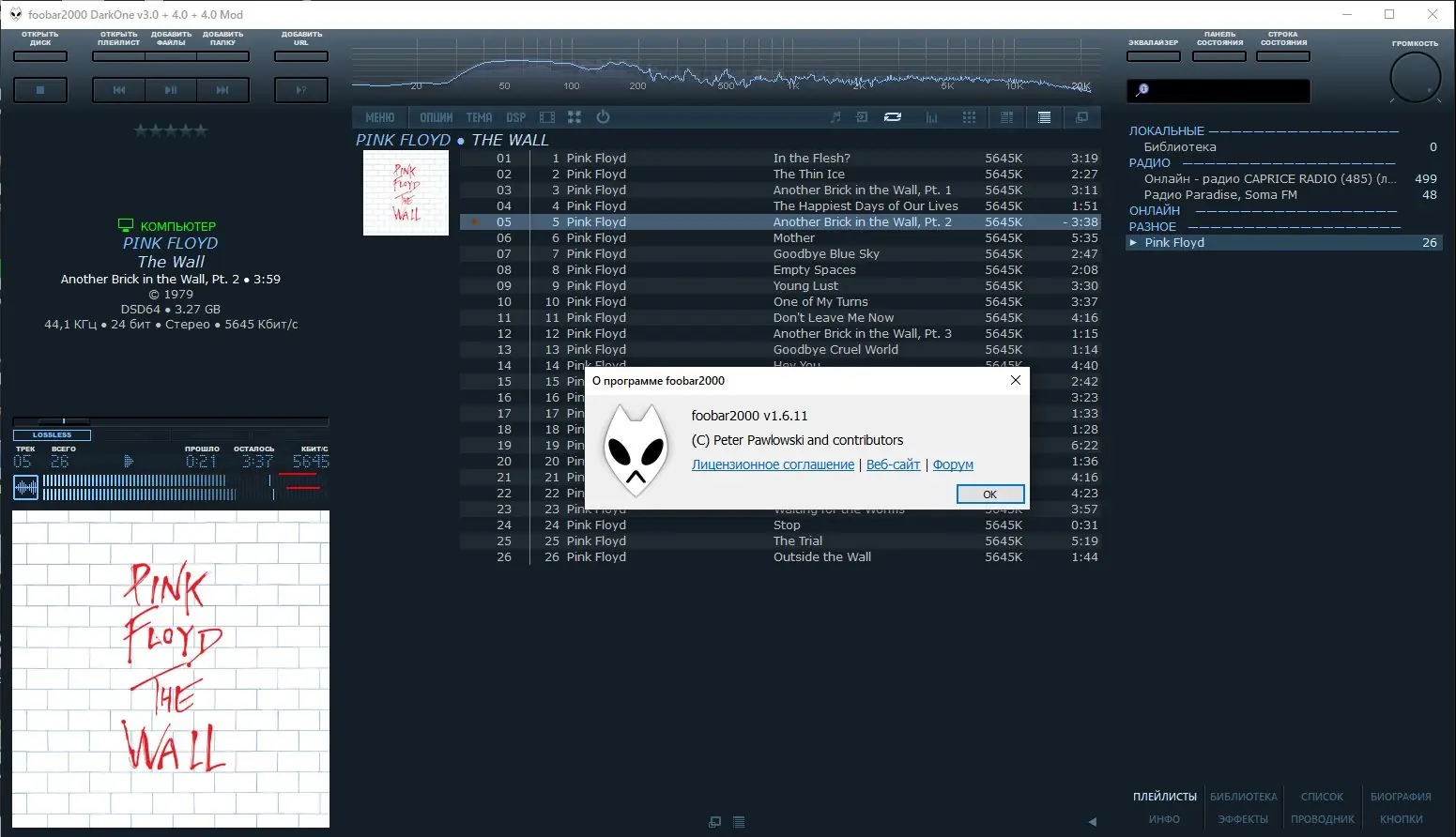Open the DSP menu
The width and height of the screenshot is (1456, 837).
[x=516, y=117]
